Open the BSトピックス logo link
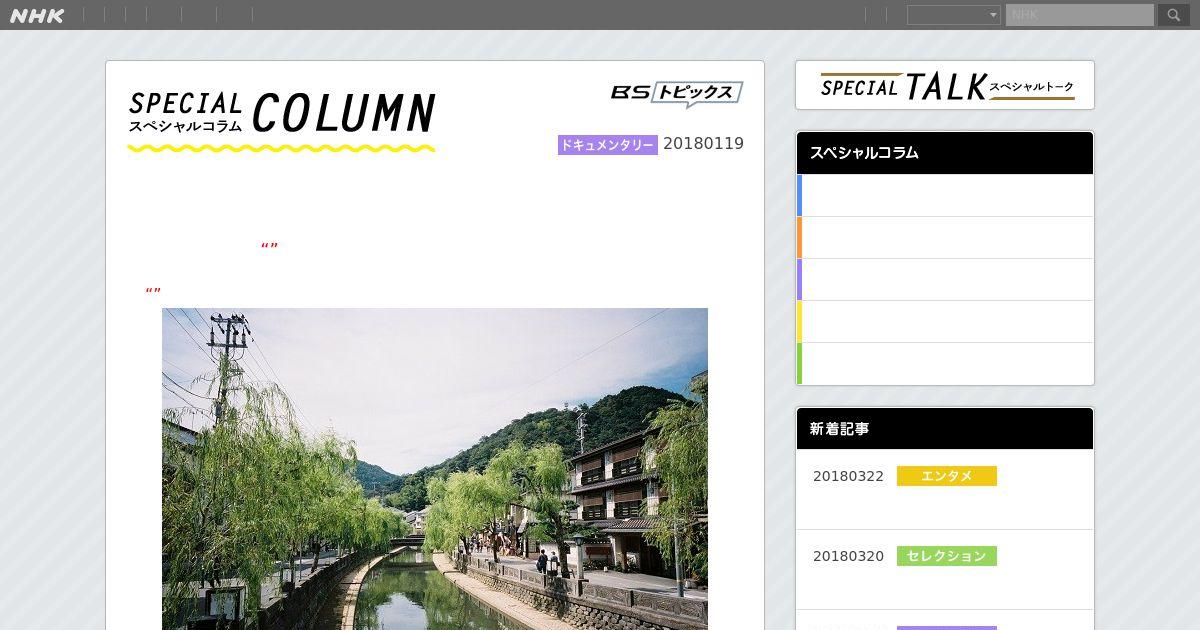The height and width of the screenshot is (630, 1200). [677, 94]
